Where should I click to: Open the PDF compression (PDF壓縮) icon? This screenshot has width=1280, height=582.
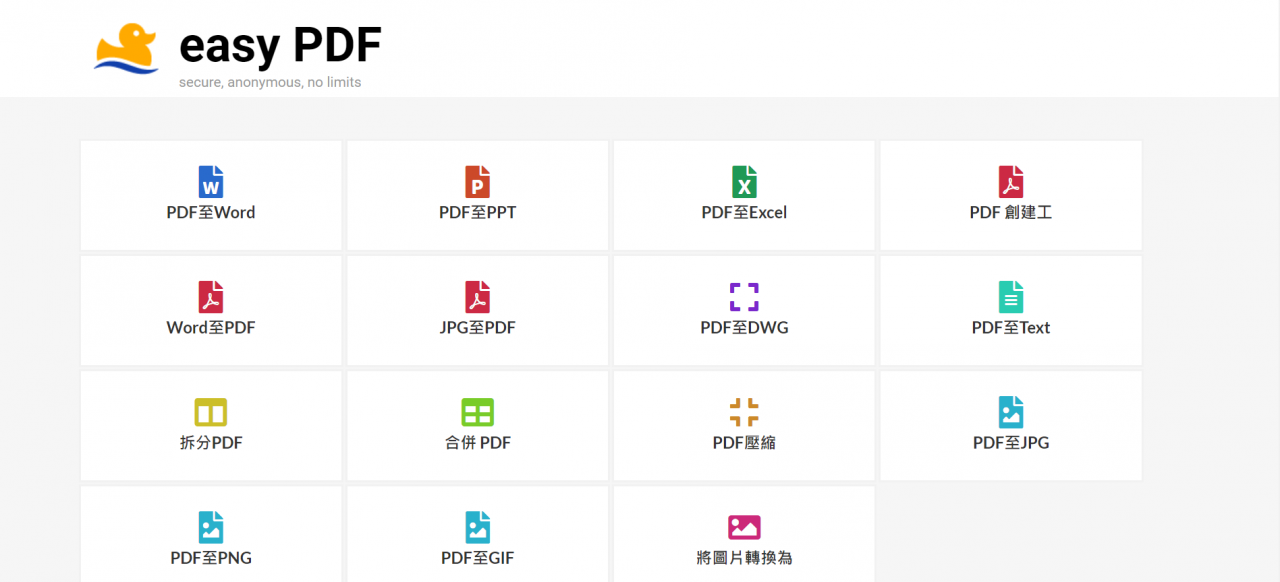point(744,412)
